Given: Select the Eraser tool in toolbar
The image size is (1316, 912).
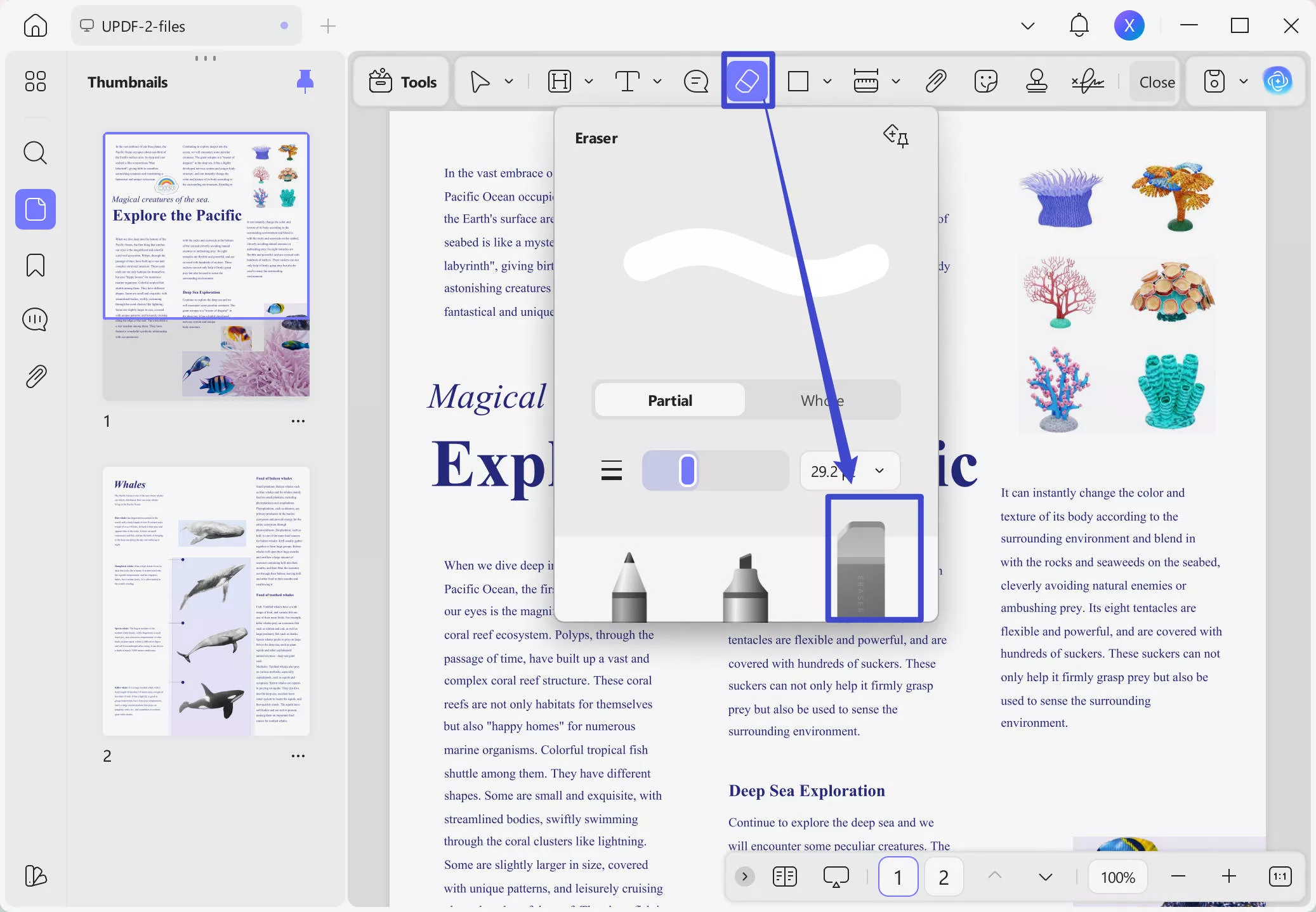Looking at the screenshot, I should 747,81.
